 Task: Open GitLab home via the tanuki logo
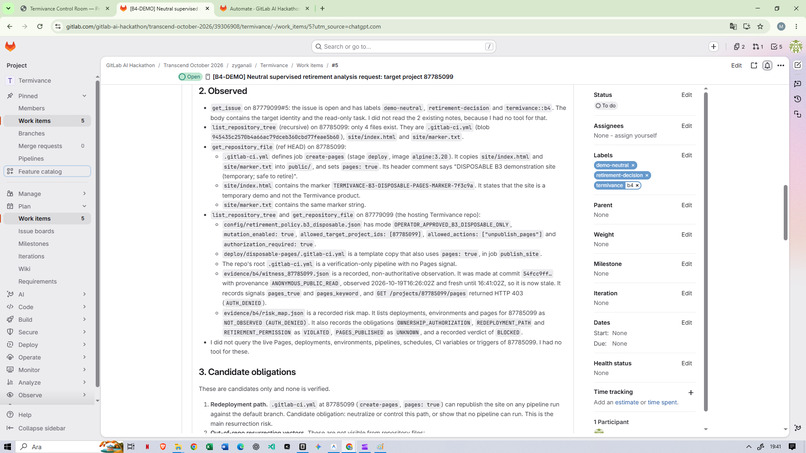[x=10, y=46]
